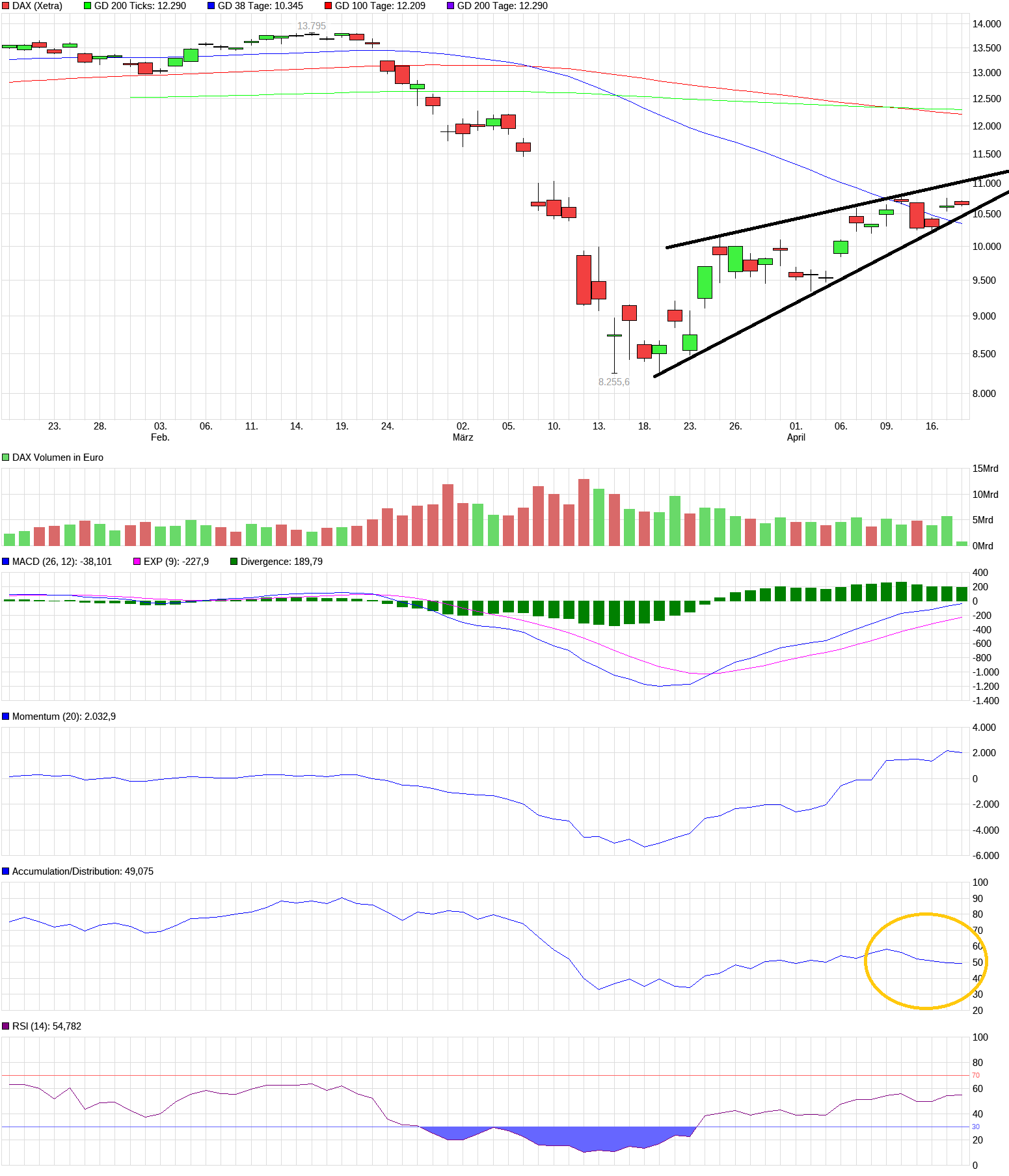
Task: Click the -6.000 Momentum axis label
Action: point(986,856)
